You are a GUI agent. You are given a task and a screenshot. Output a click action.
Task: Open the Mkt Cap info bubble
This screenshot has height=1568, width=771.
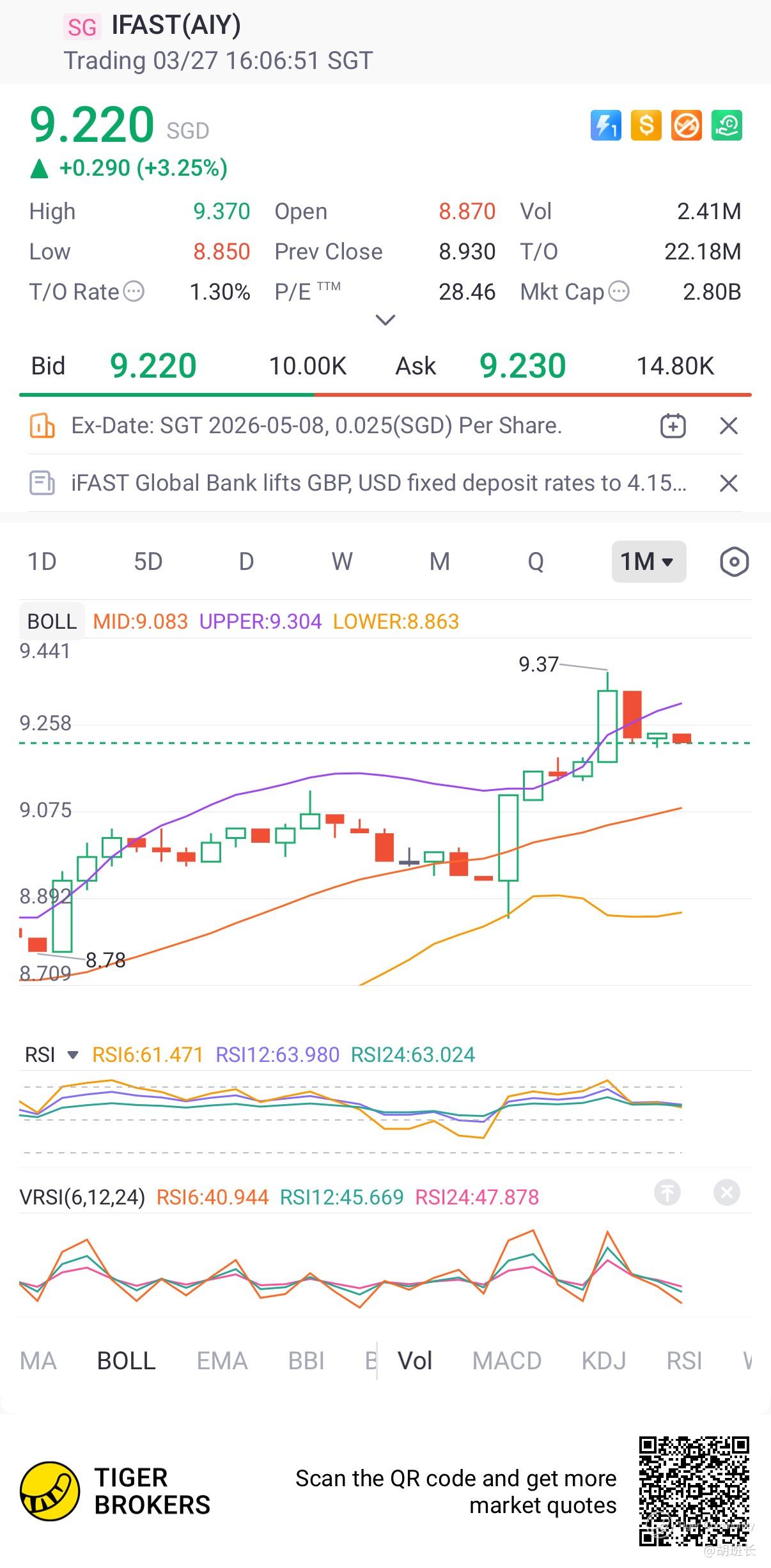pos(619,292)
